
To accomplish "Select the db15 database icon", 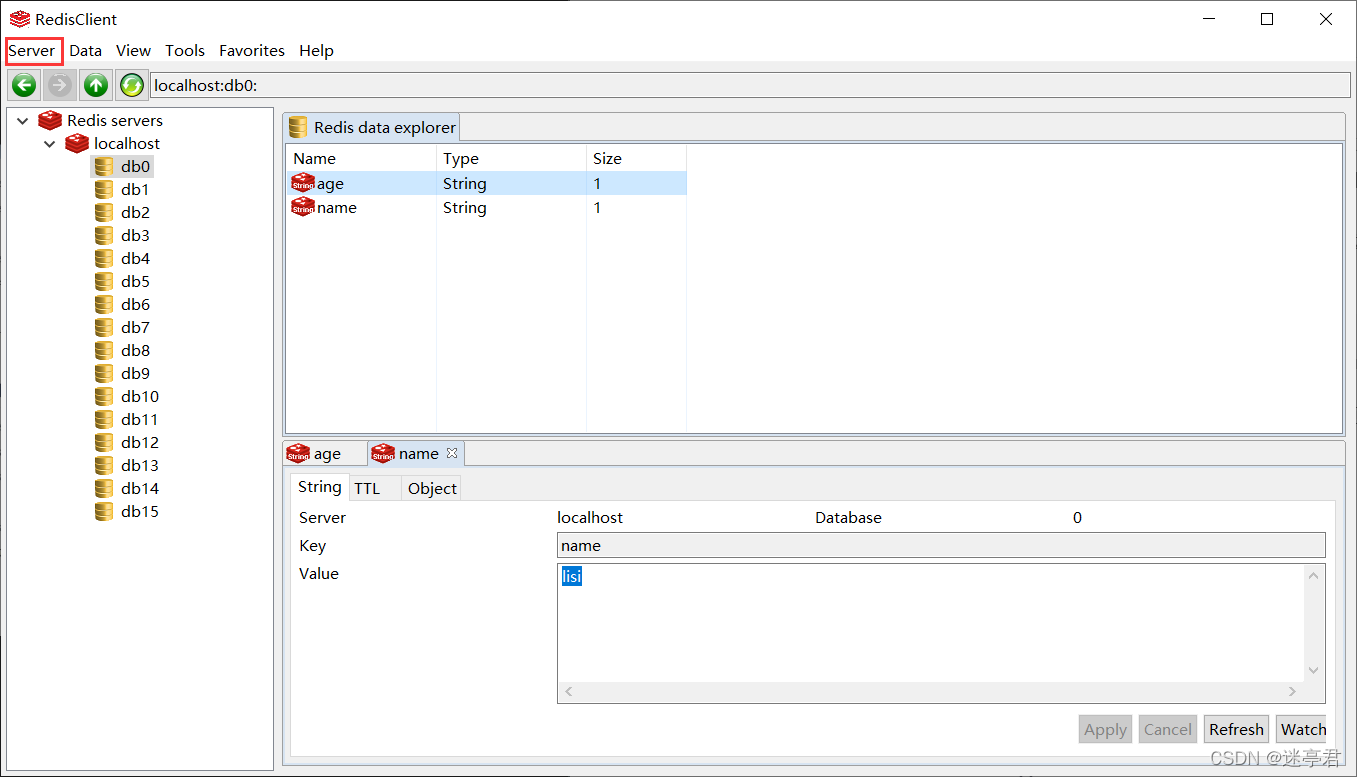I will [104, 511].
